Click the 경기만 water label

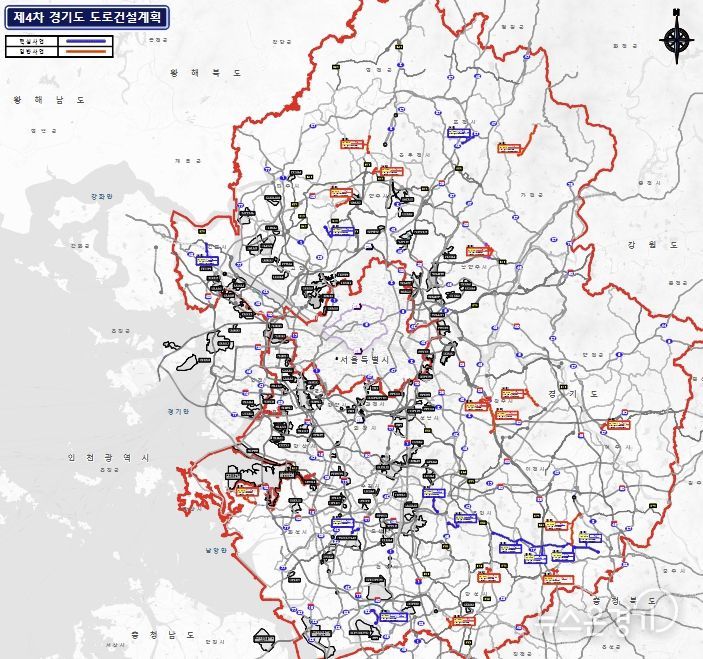[x=179, y=411]
